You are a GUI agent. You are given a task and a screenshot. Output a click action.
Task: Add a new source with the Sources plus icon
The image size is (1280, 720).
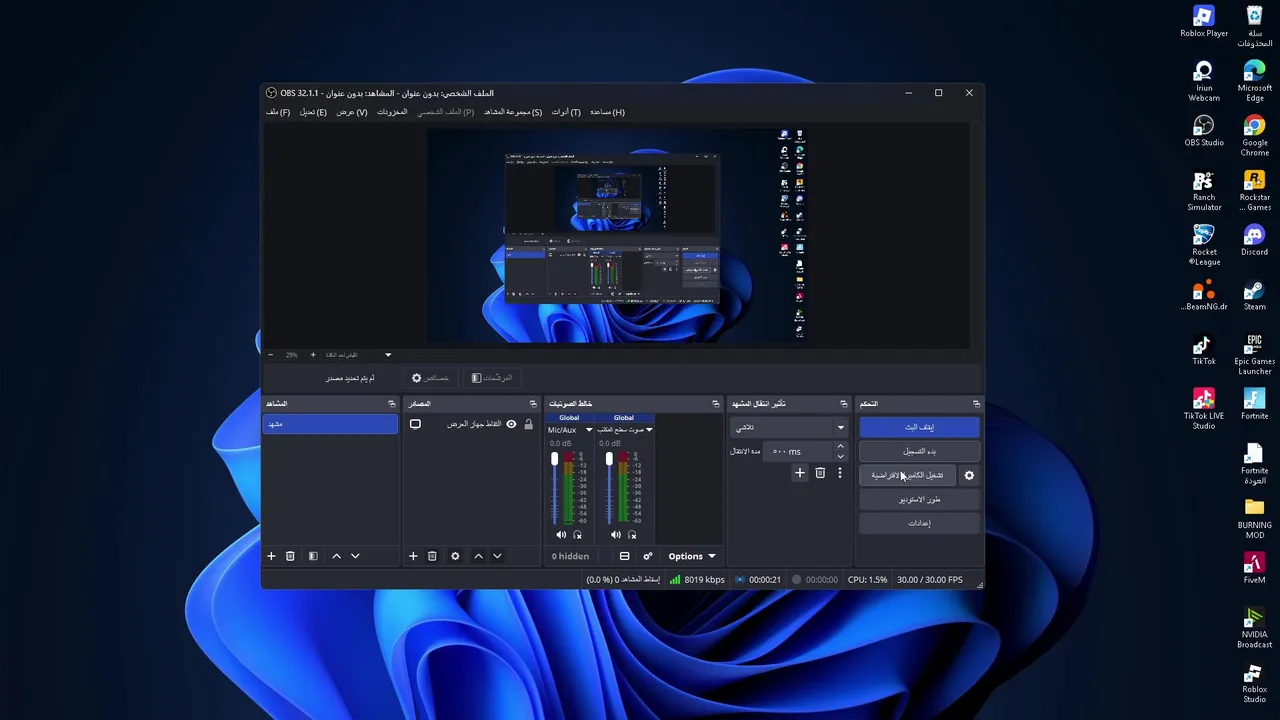click(x=413, y=556)
